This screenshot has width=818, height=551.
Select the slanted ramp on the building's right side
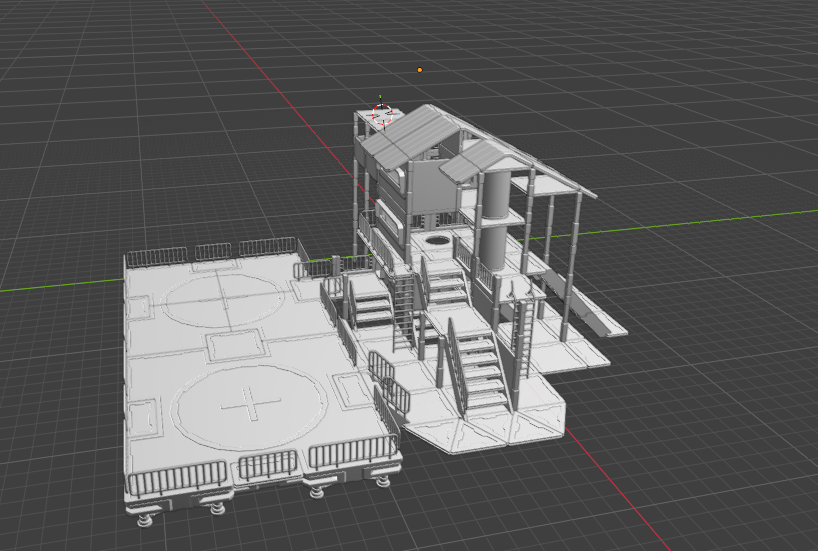point(582,303)
